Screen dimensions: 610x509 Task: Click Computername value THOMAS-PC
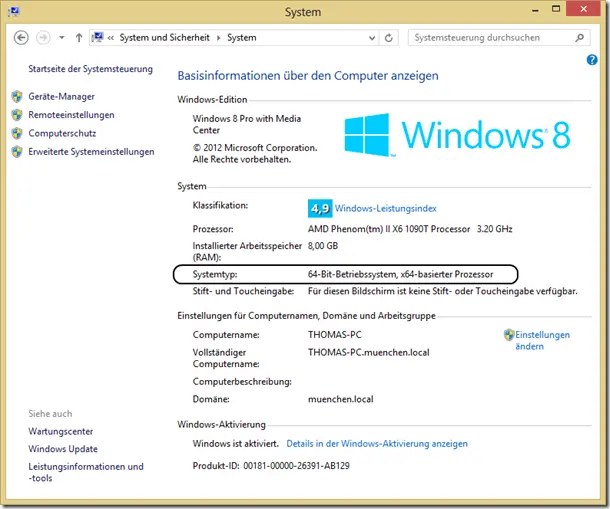click(x=335, y=335)
